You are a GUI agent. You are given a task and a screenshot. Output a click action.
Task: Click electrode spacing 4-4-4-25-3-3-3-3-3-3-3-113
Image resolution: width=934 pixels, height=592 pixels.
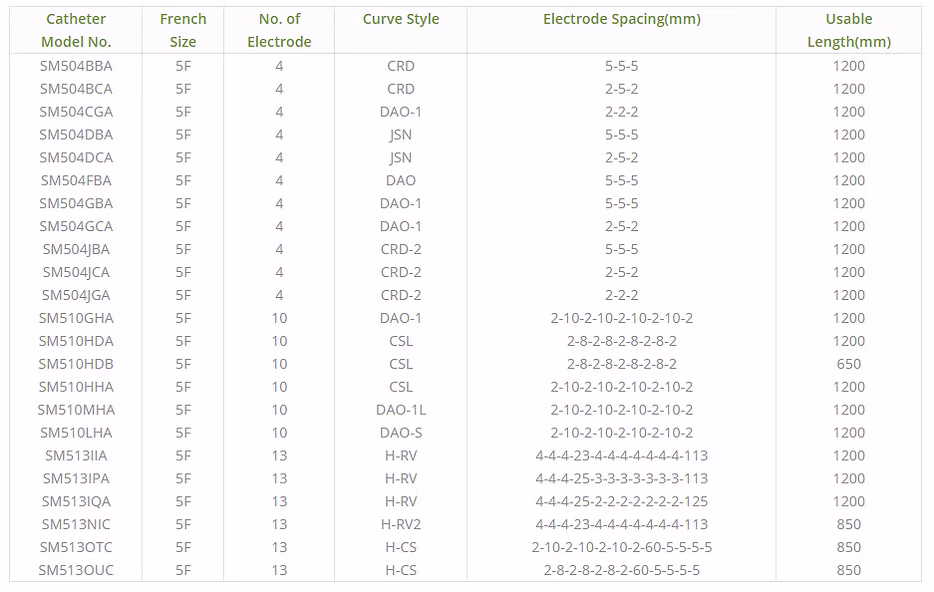(x=621, y=479)
